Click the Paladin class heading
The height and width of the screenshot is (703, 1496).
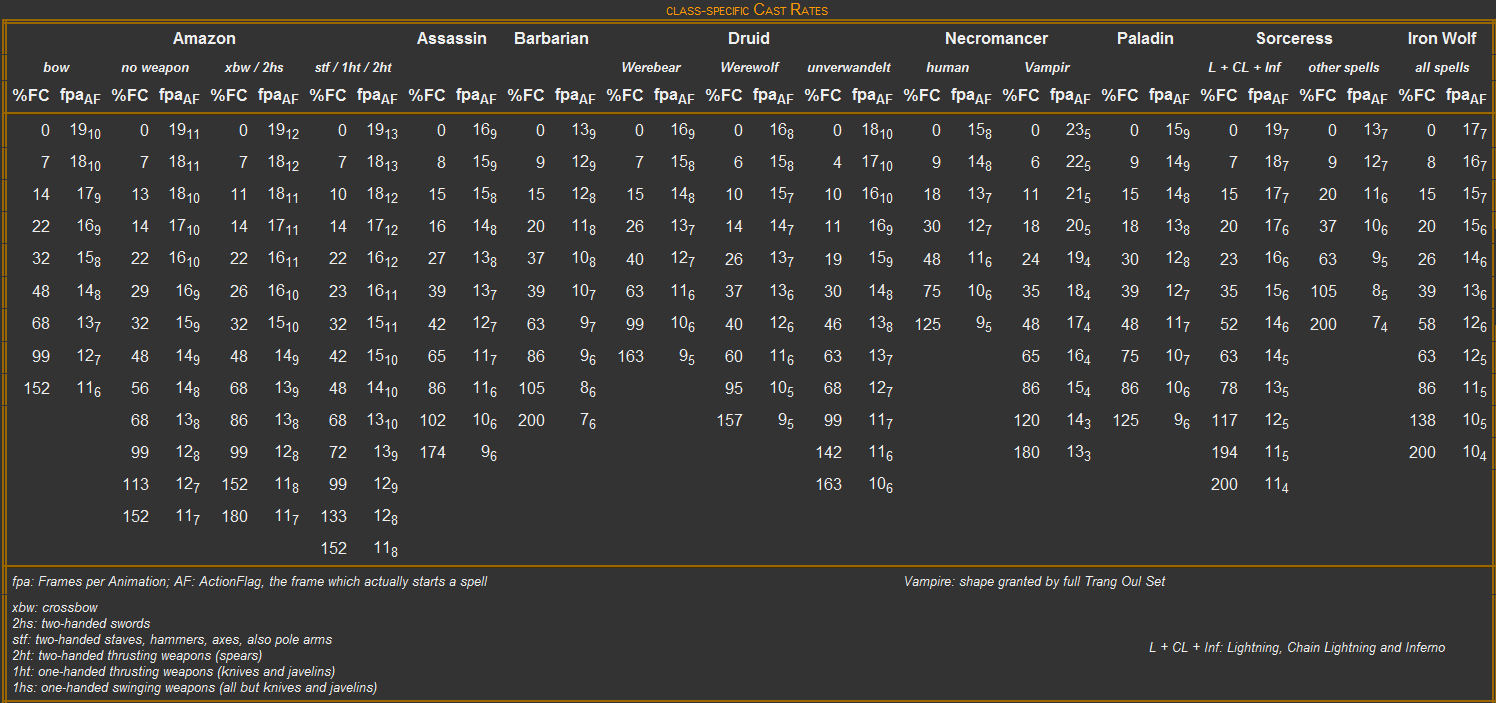click(x=1145, y=39)
